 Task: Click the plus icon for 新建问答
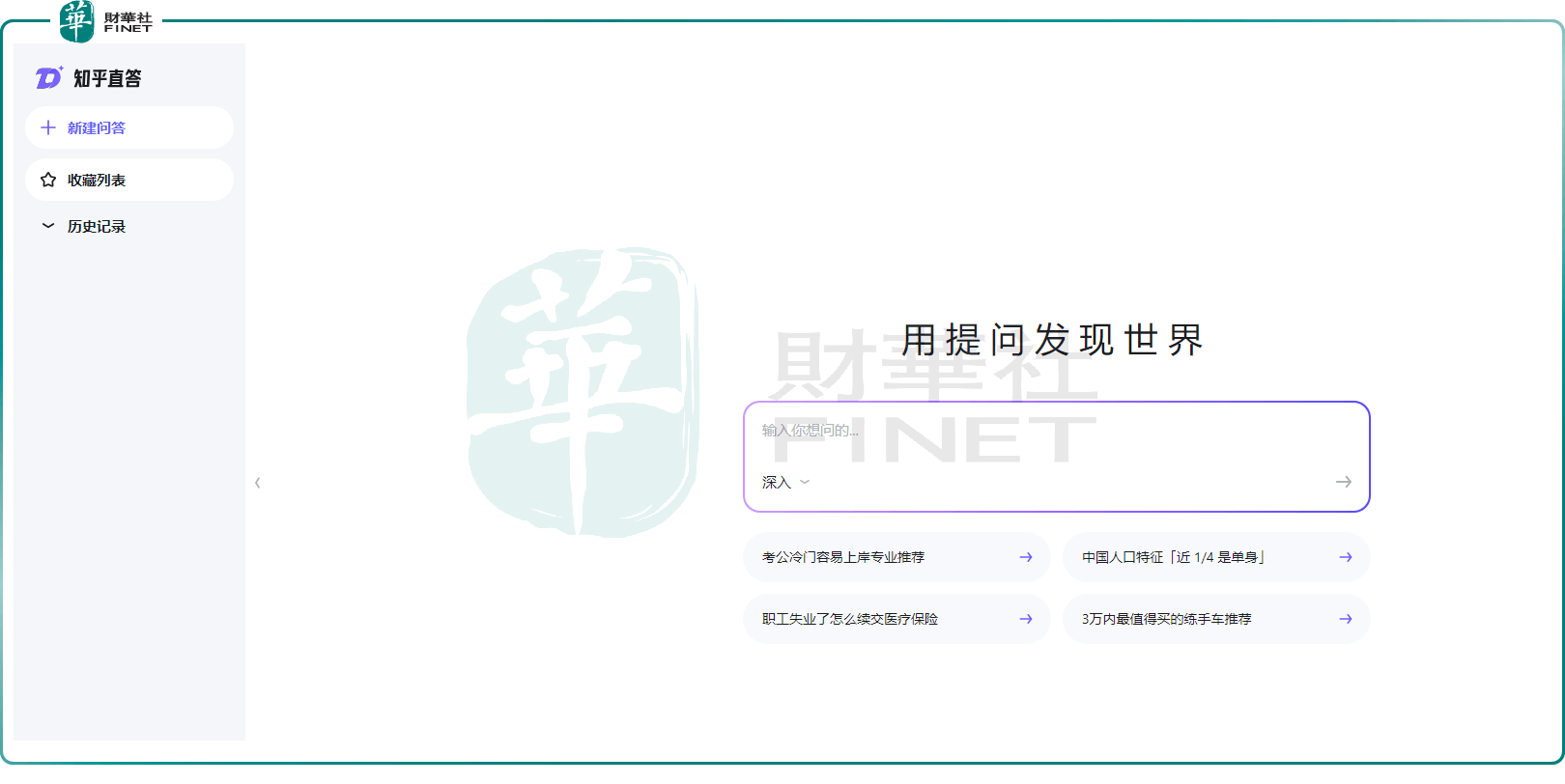[x=48, y=127]
